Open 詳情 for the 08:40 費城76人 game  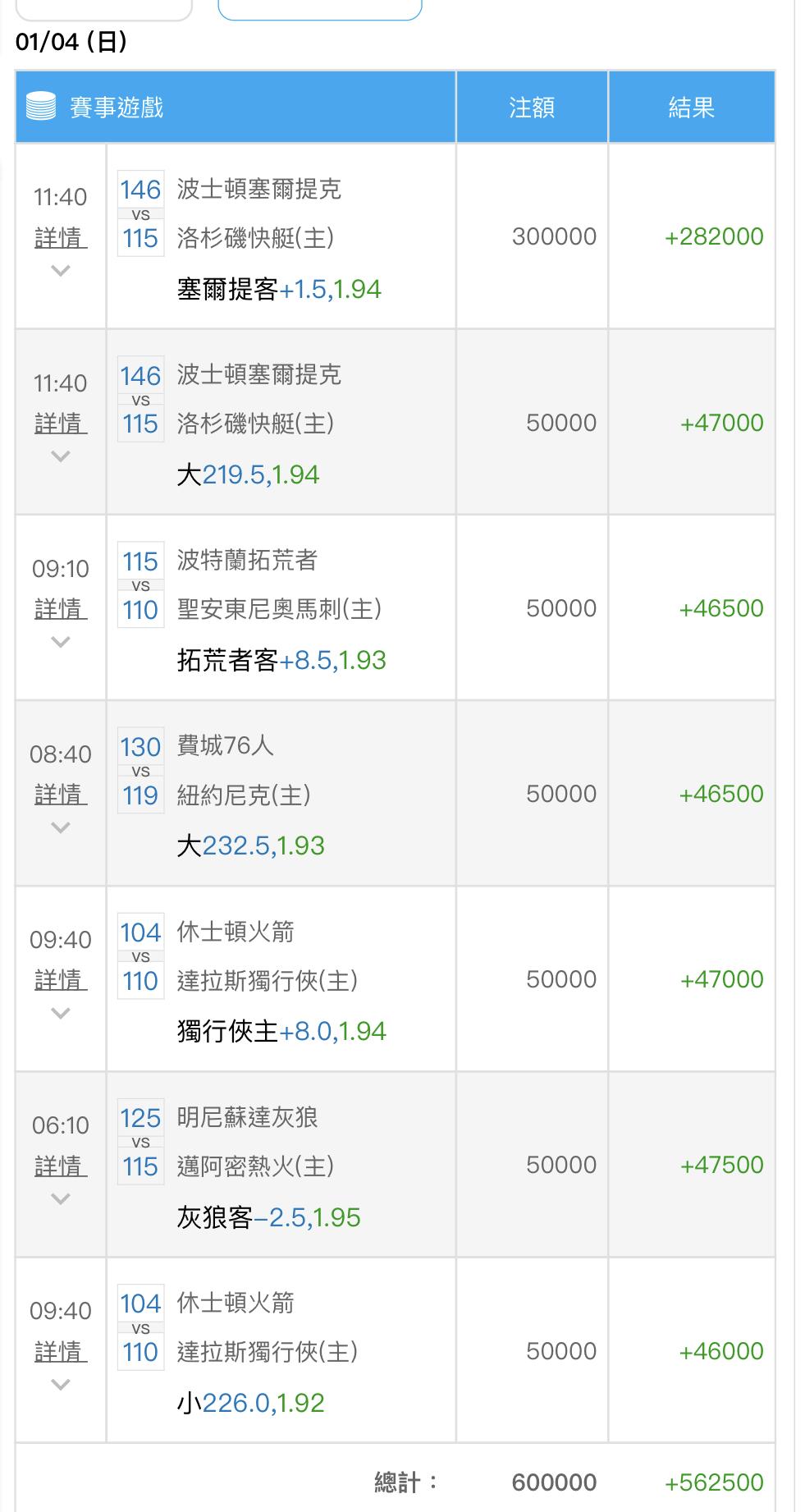[61, 795]
